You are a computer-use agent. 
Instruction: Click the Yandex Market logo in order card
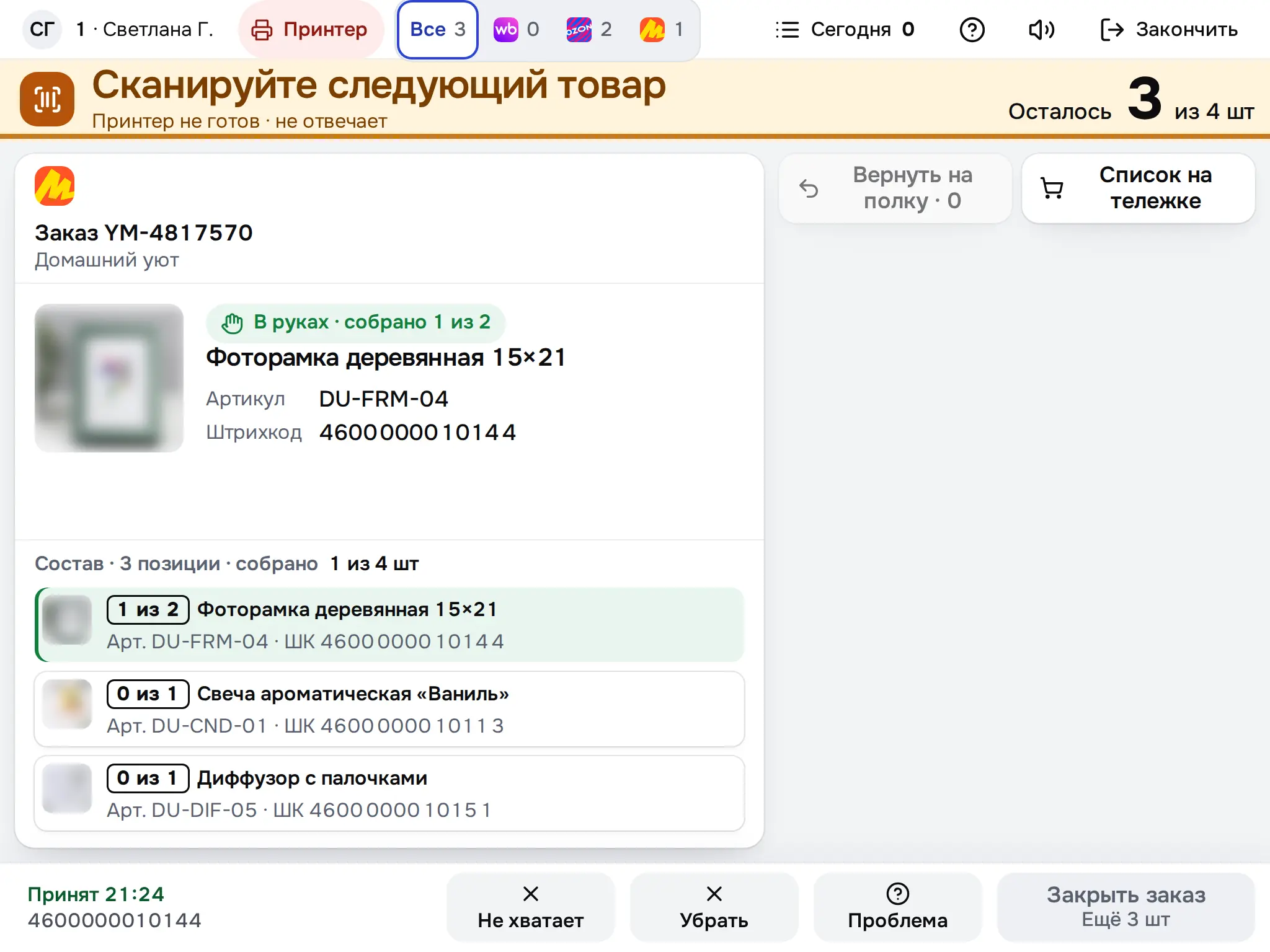[x=55, y=185]
